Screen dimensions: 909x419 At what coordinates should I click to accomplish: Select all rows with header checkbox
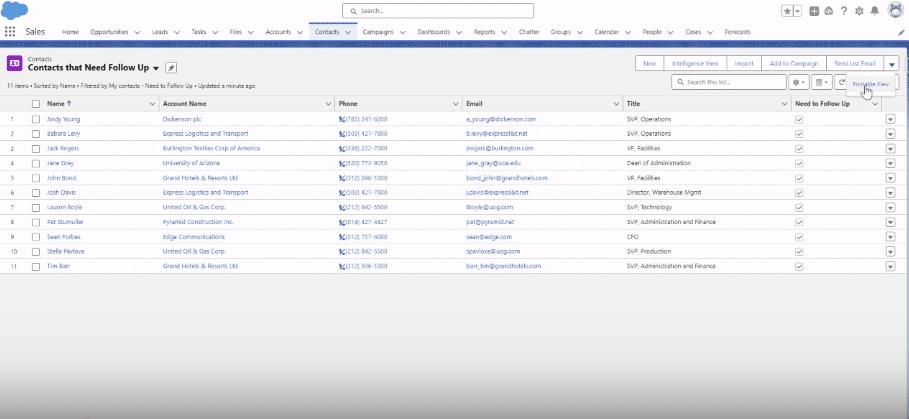pyautogui.click(x=36, y=104)
